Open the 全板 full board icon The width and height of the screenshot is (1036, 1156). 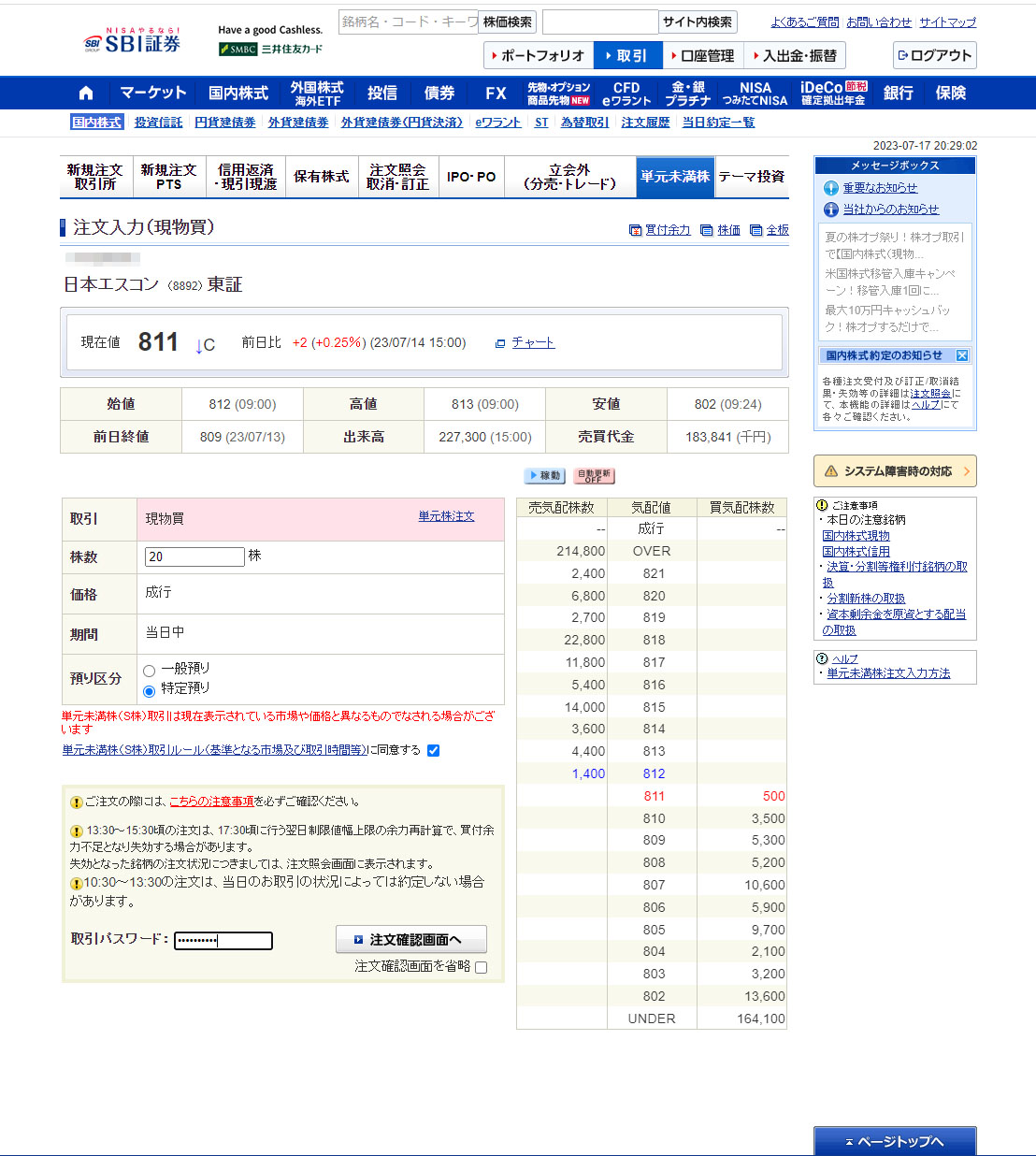(x=756, y=230)
